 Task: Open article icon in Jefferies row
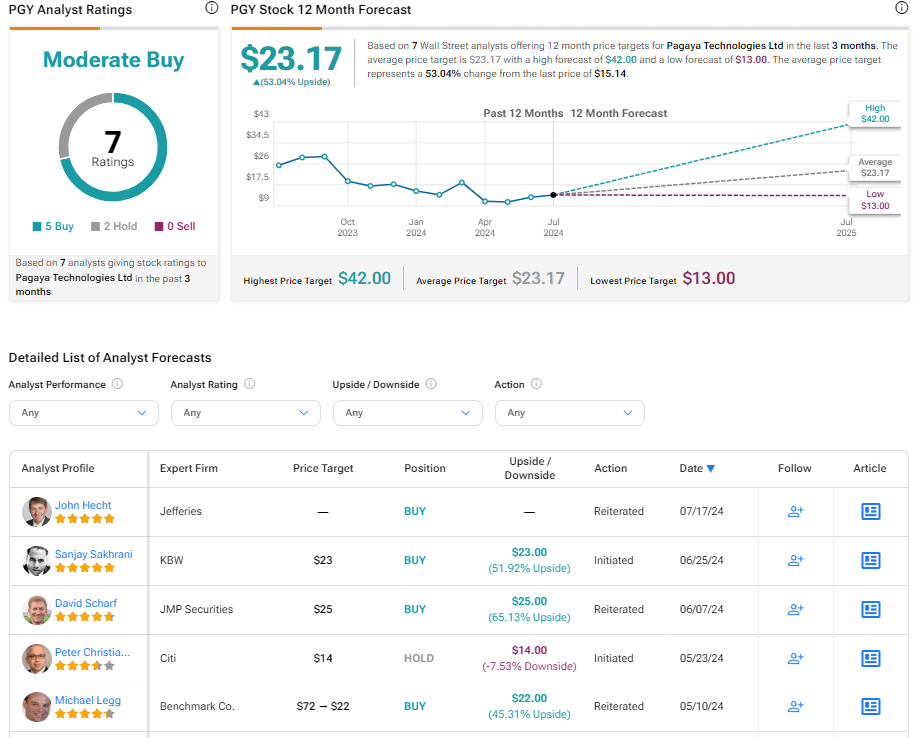point(871,512)
